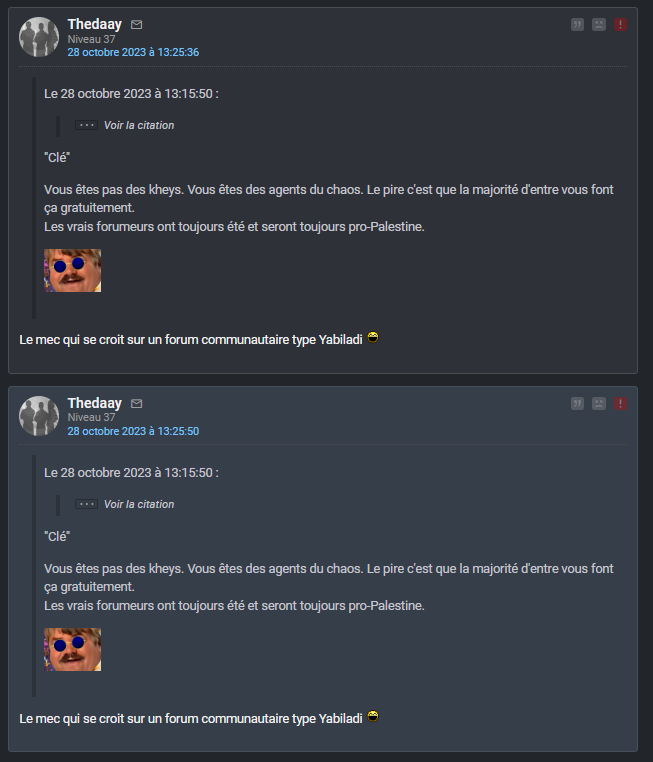Click the blacklist face icon on second post
653x762 pixels.
[x=599, y=403]
